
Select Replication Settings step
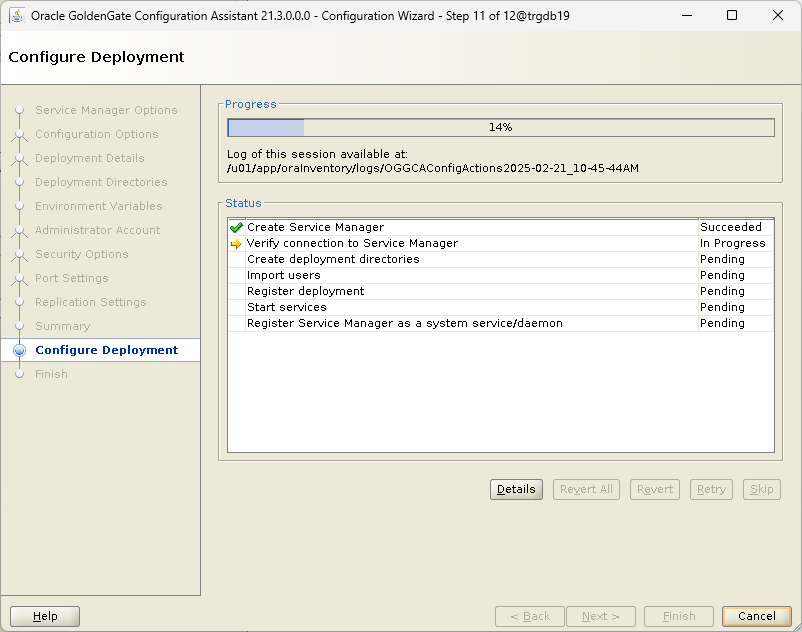point(91,303)
